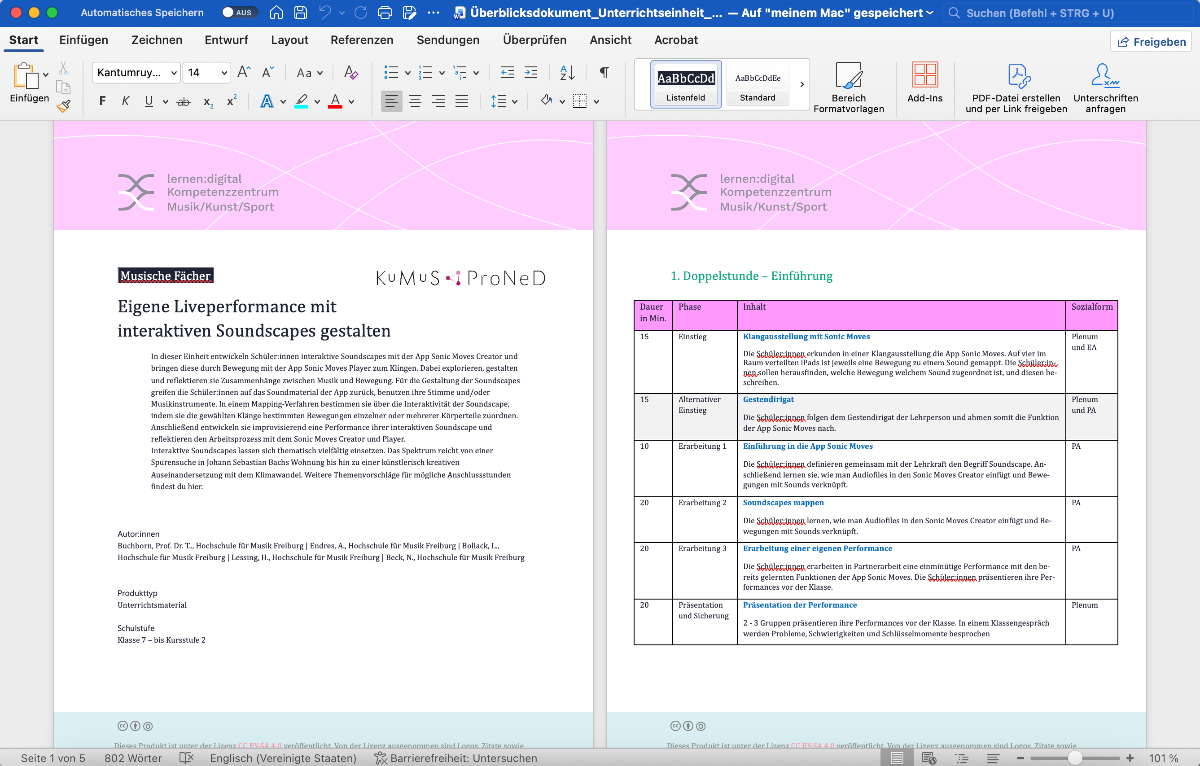1200x766 pixels.
Task: Click Barrierefreiheit: Untersuchen in status bar
Action: (x=455, y=758)
